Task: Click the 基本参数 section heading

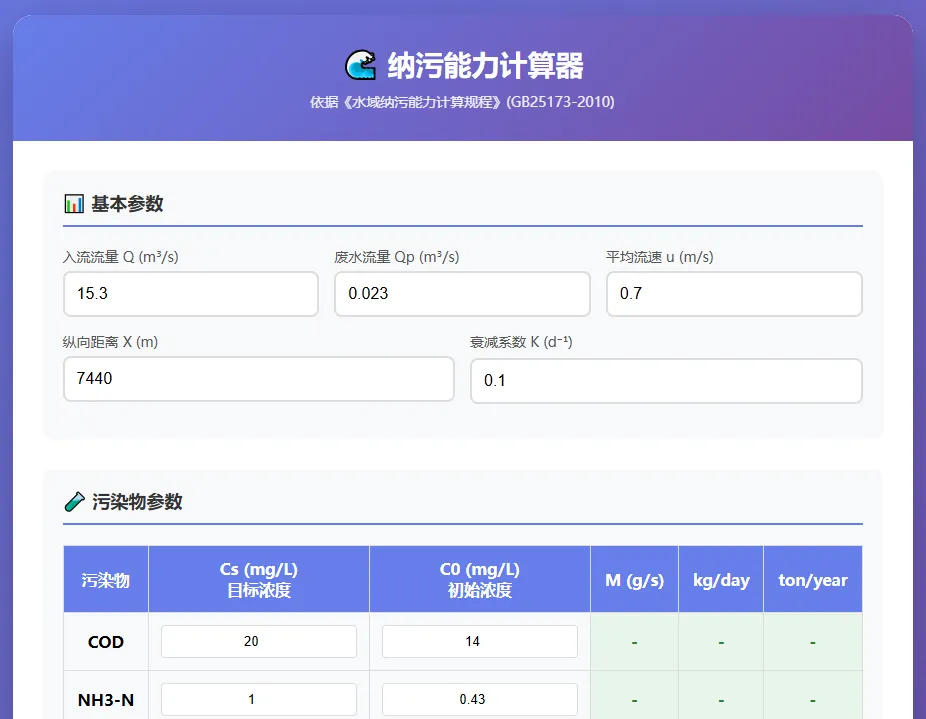Action: pyautogui.click(x=127, y=204)
